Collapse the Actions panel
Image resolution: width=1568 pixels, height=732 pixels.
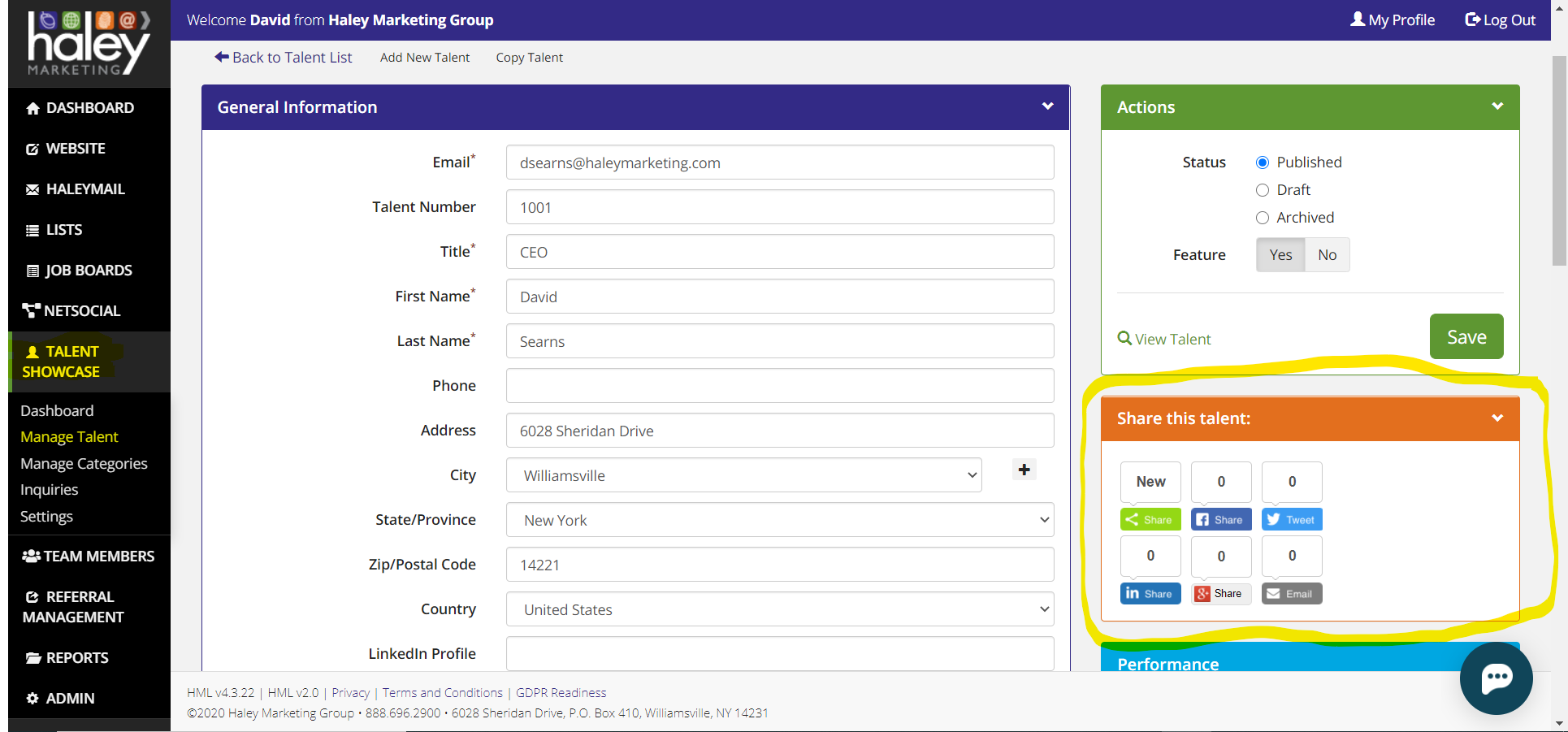tap(1497, 106)
